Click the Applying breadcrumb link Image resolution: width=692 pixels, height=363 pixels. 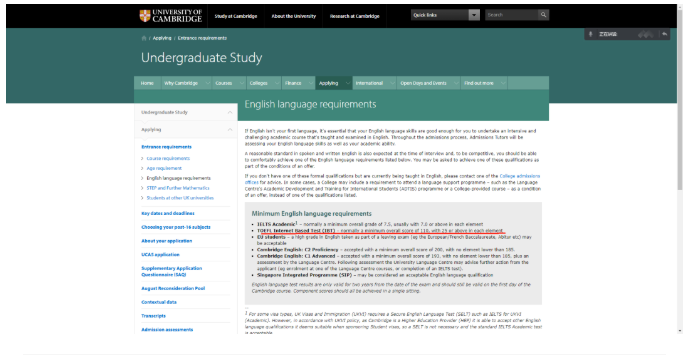pos(162,38)
